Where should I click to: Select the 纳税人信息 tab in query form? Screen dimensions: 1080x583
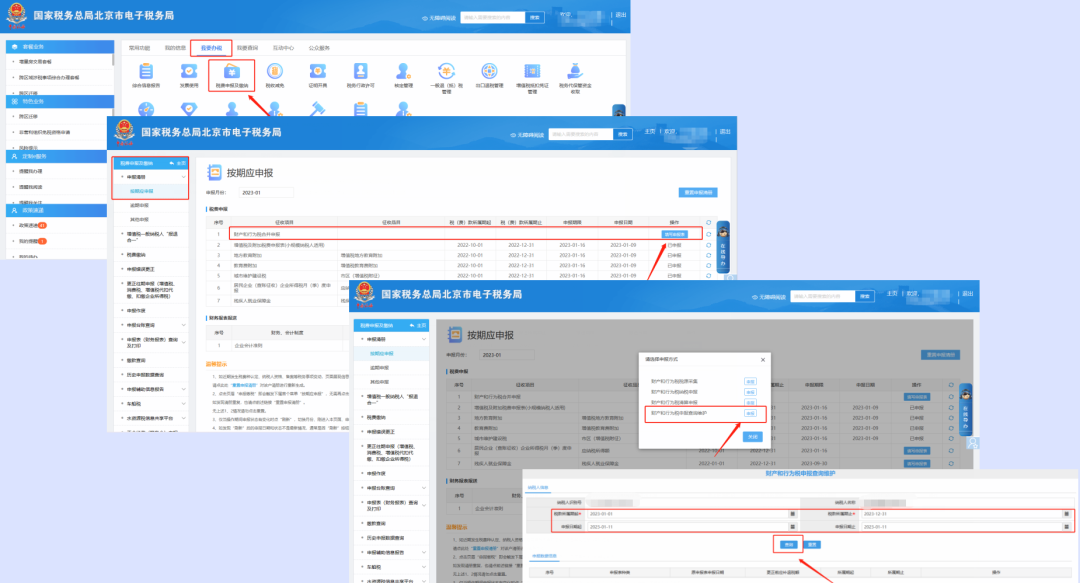(537, 488)
